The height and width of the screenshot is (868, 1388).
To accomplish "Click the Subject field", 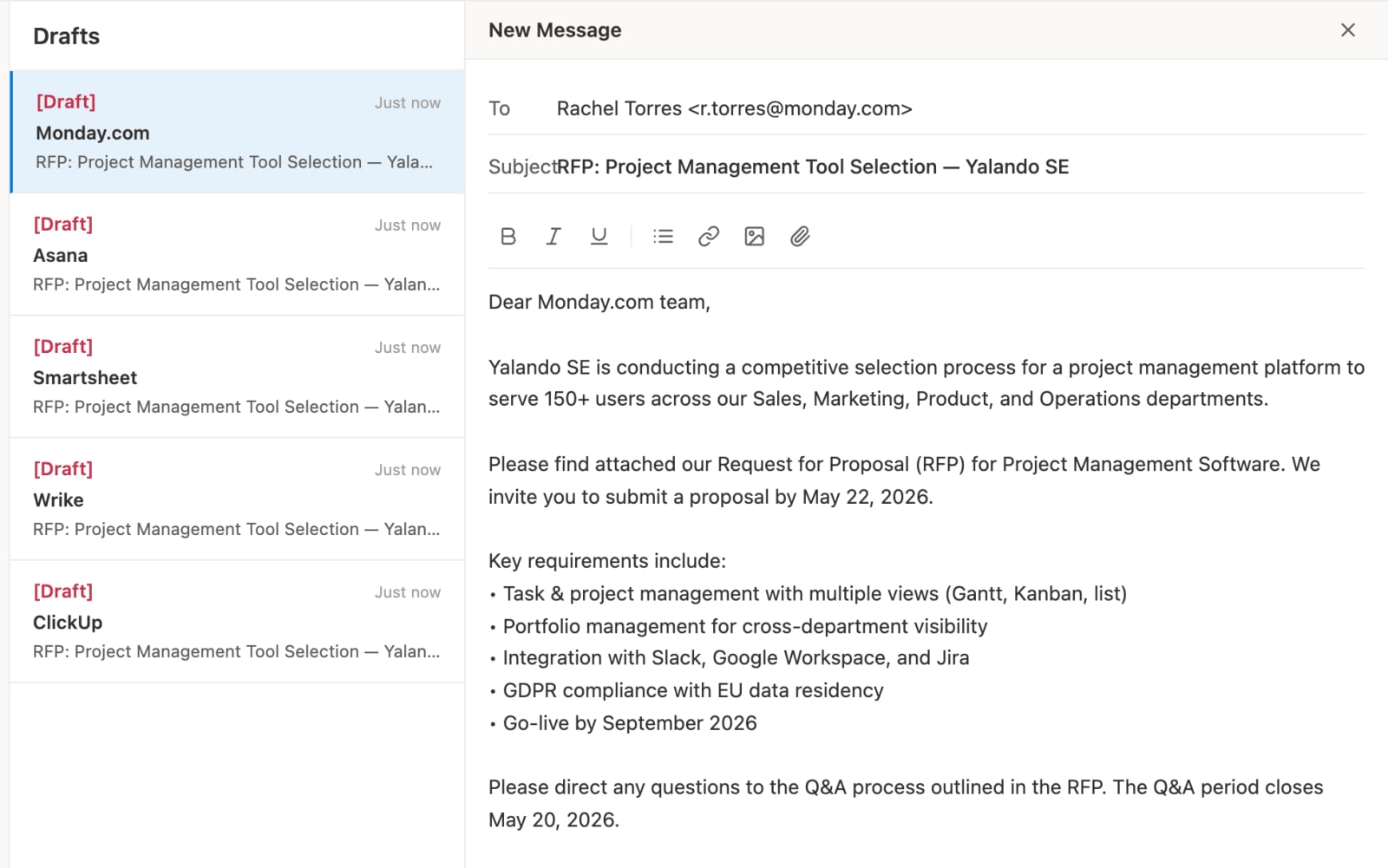I will (x=926, y=166).
